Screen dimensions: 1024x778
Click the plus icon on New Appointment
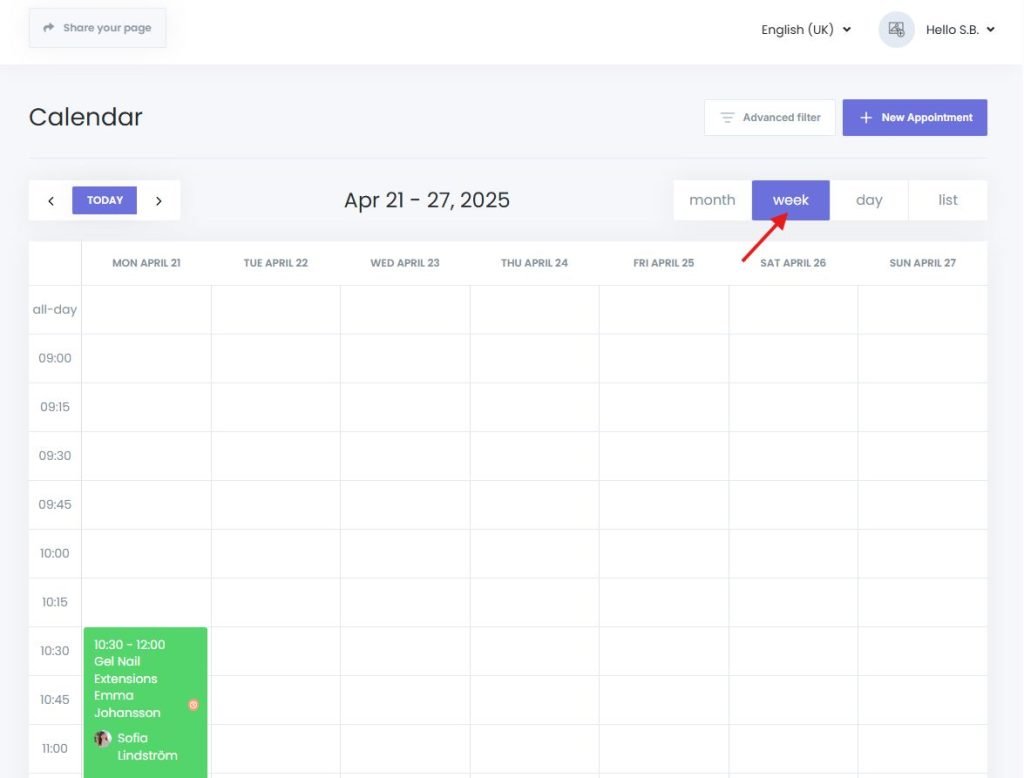pos(866,117)
